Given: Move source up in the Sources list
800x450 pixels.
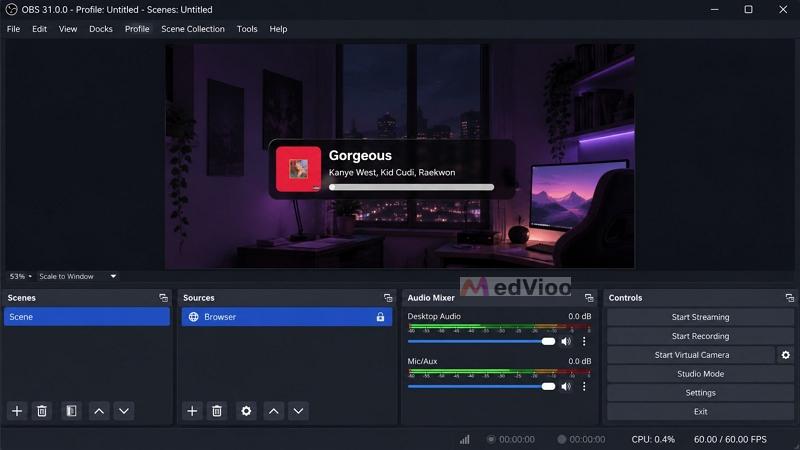Looking at the screenshot, I should point(273,411).
